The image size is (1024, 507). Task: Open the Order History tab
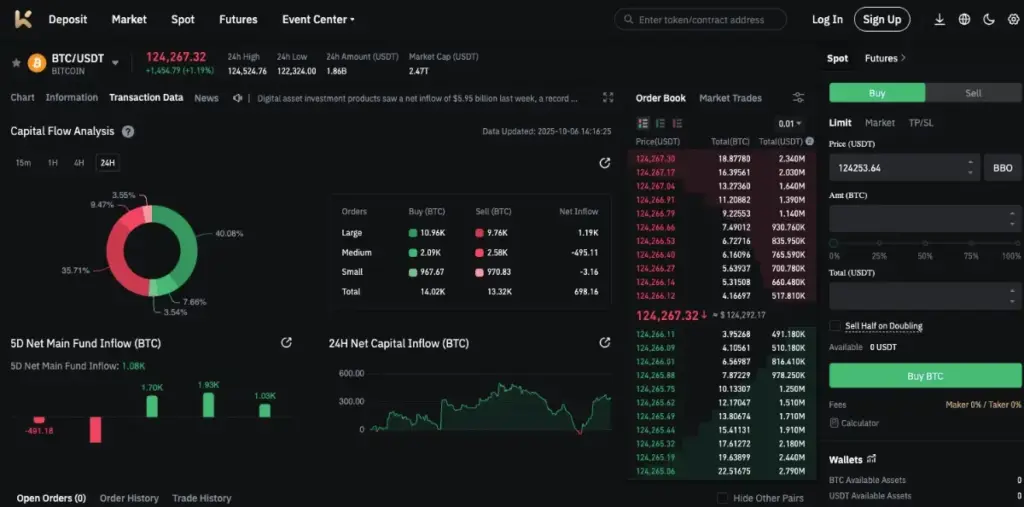[x=129, y=498]
